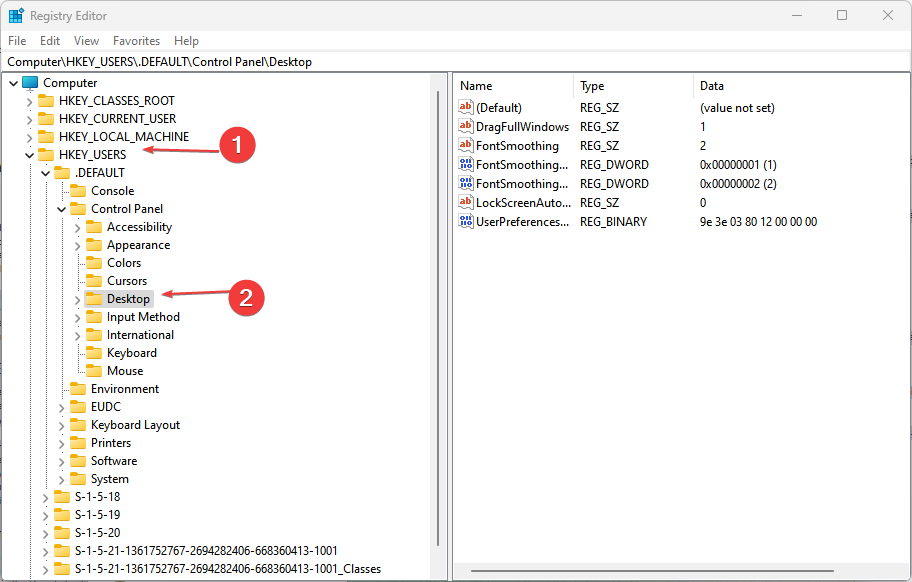Click the "REG_BINARY" type cell
This screenshot has height=582, width=912.
click(613, 222)
